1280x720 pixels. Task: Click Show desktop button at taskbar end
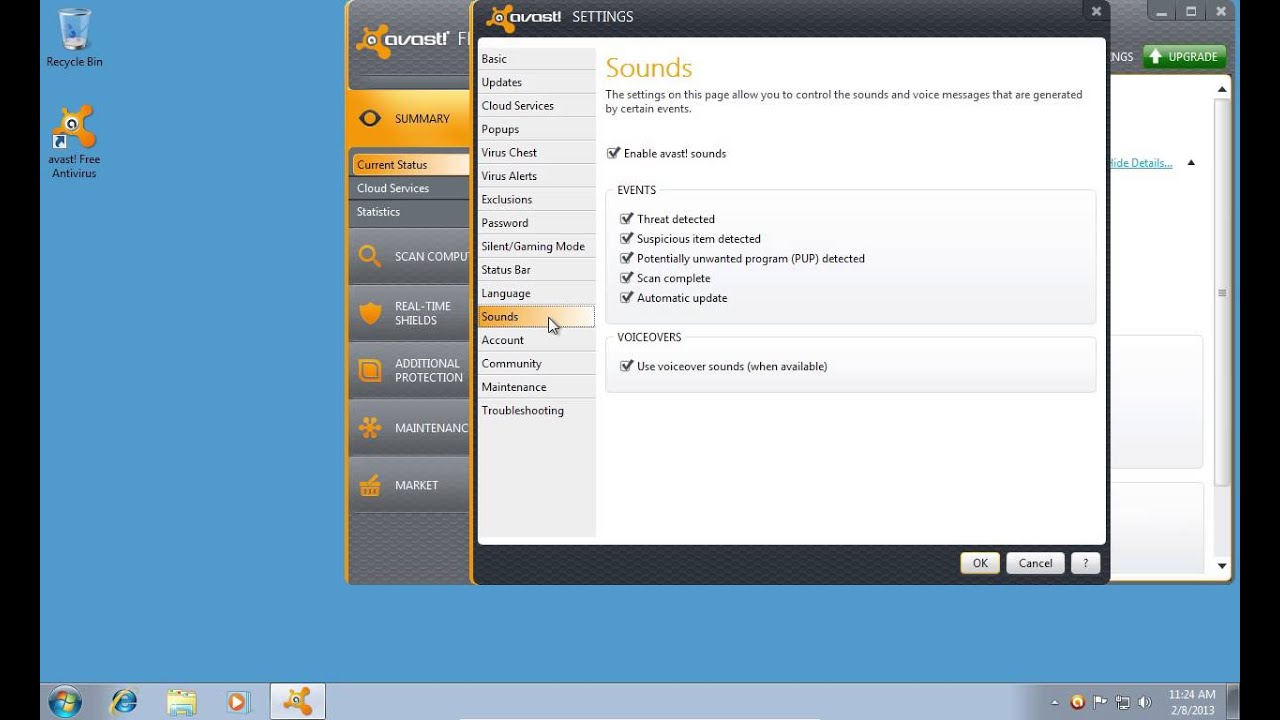coord(1234,701)
